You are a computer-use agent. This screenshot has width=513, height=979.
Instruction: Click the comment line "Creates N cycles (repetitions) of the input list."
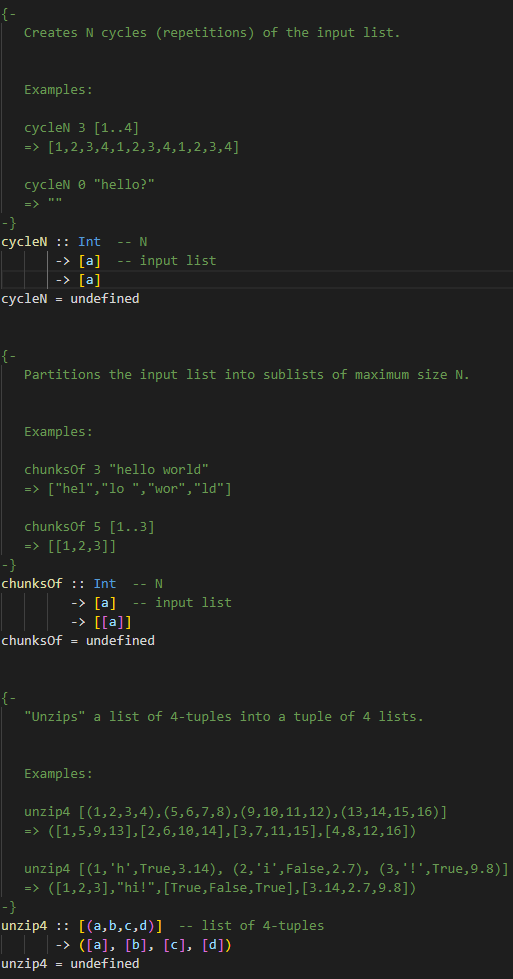pos(212,32)
